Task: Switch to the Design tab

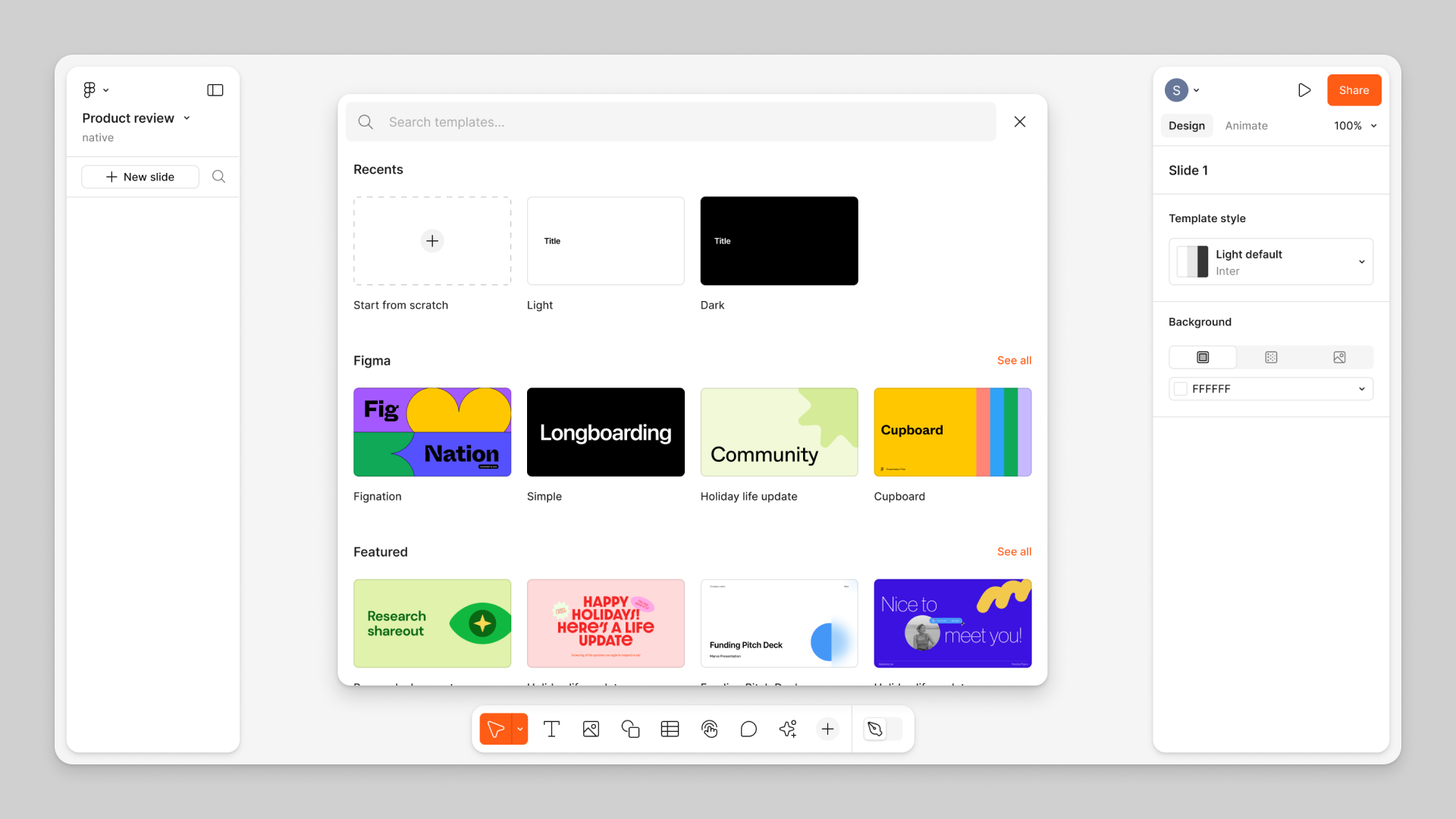Action: pos(1187,125)
